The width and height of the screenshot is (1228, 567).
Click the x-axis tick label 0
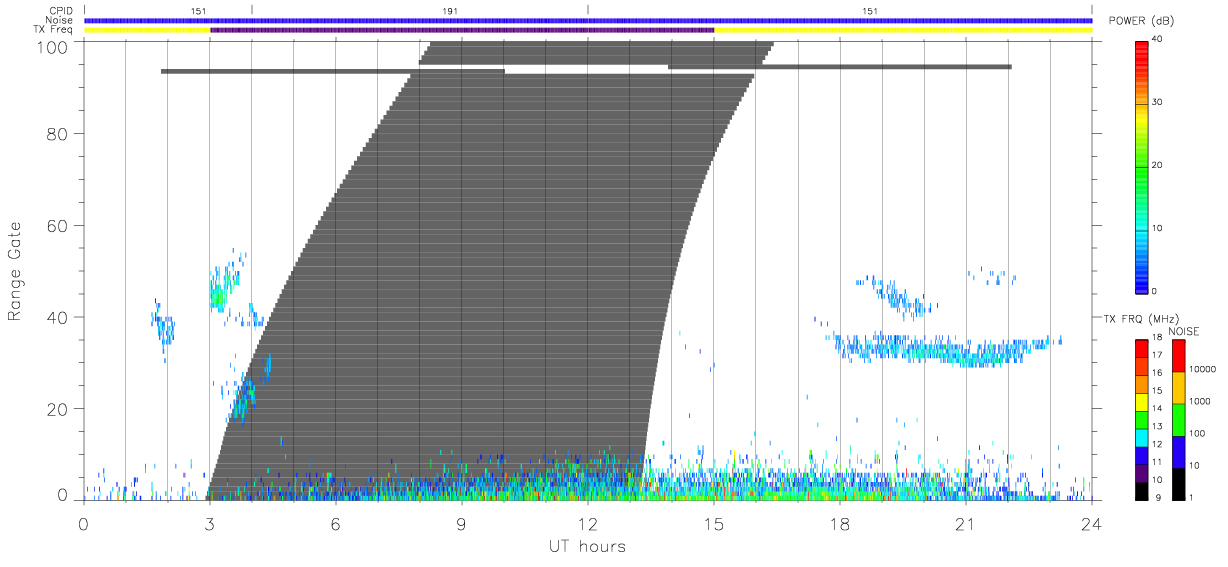(x=83, y=523)
